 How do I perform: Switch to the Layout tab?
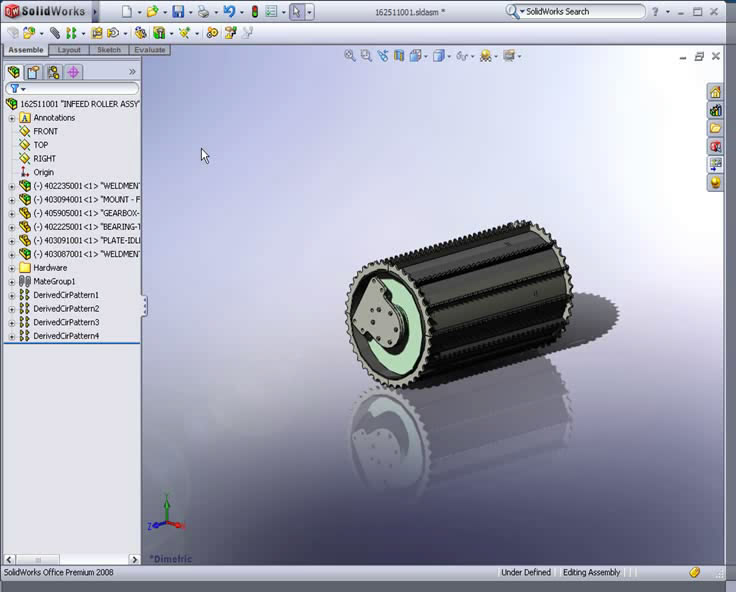coord(69,50)
